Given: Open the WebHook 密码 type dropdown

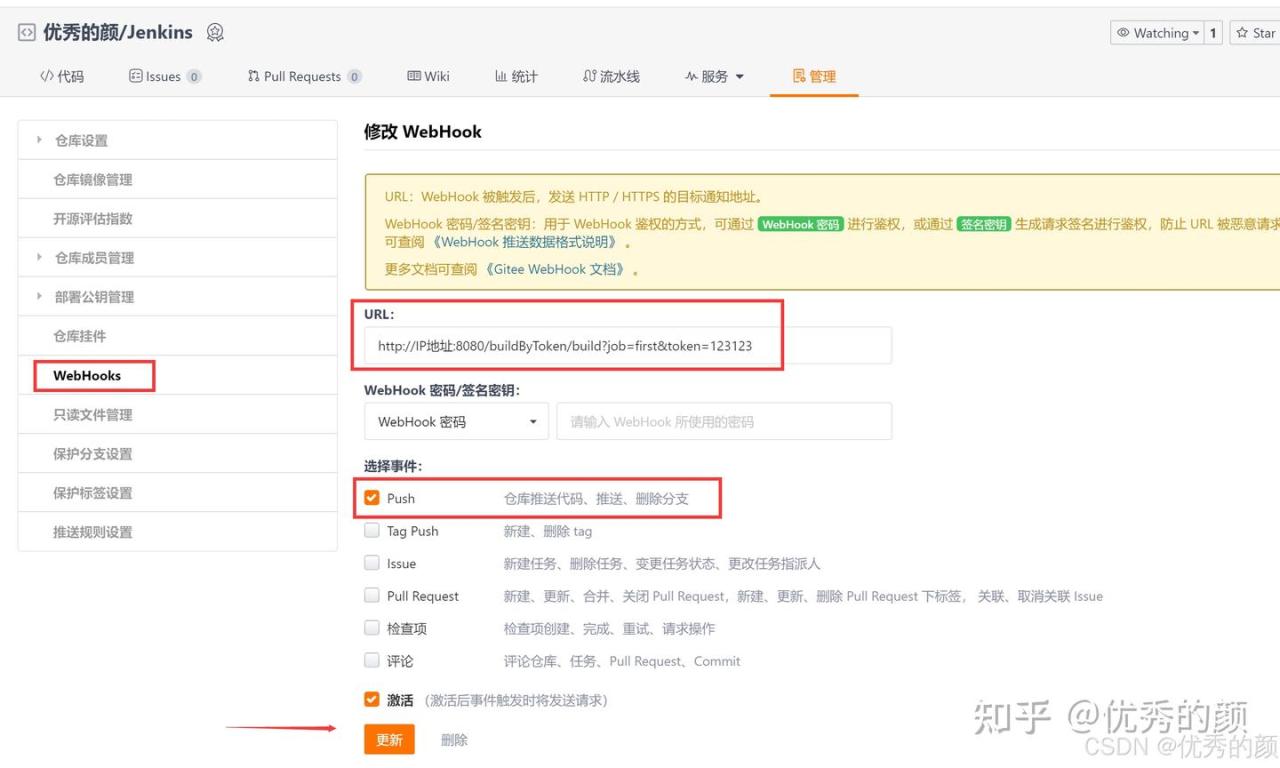Looking at the screenshot, I should tap(456, 422).
